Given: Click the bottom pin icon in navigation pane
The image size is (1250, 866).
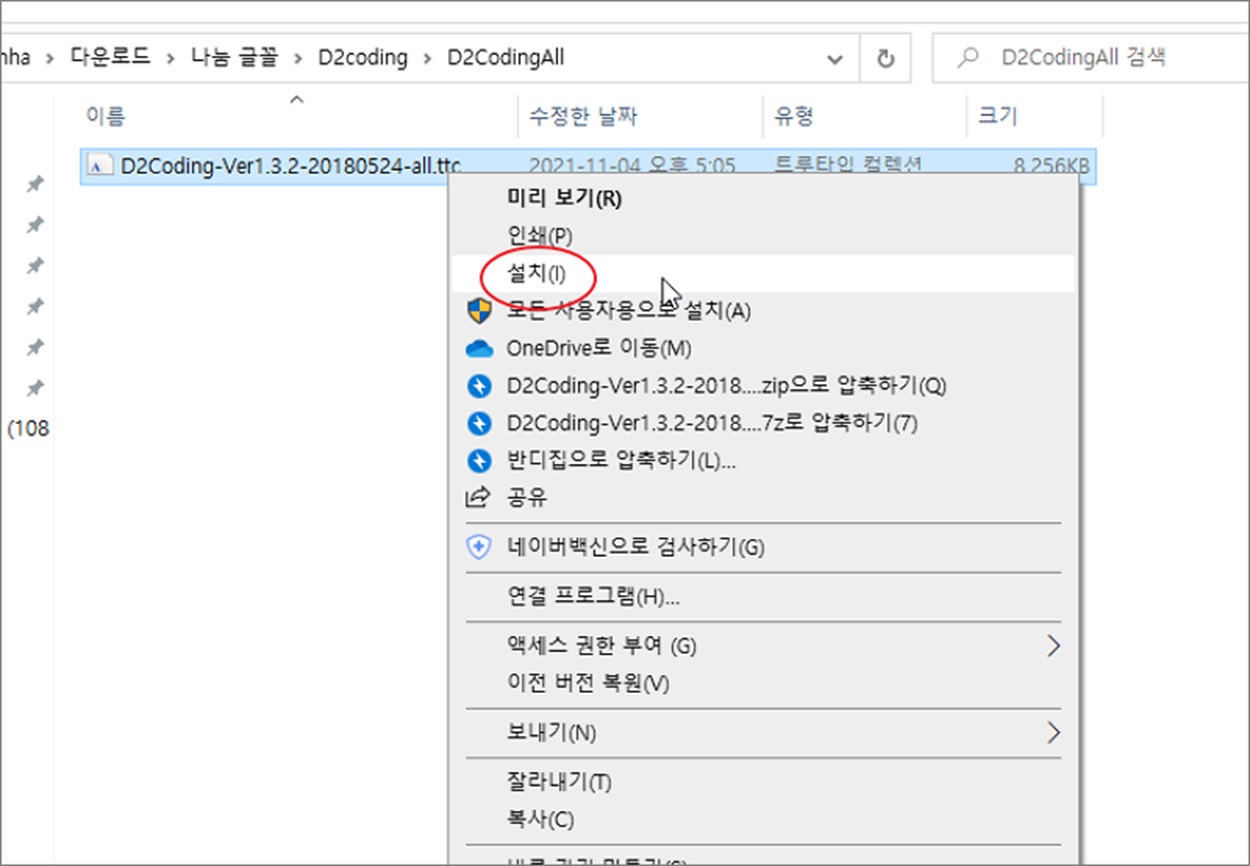Looking at the screenshot, I should click(x=35, y=387).
